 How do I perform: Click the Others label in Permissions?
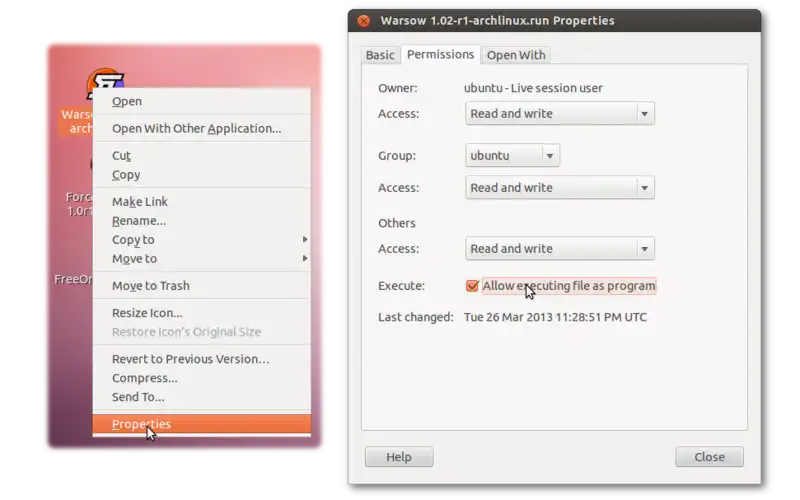[396, 223]
